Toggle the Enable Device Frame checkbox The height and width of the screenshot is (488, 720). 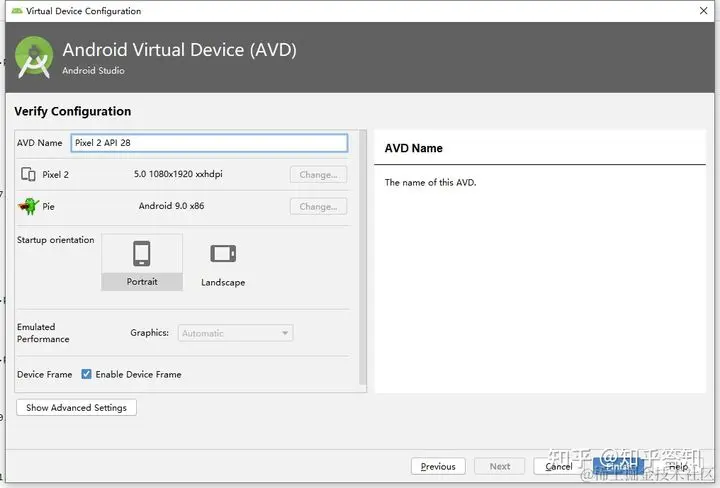86,374
